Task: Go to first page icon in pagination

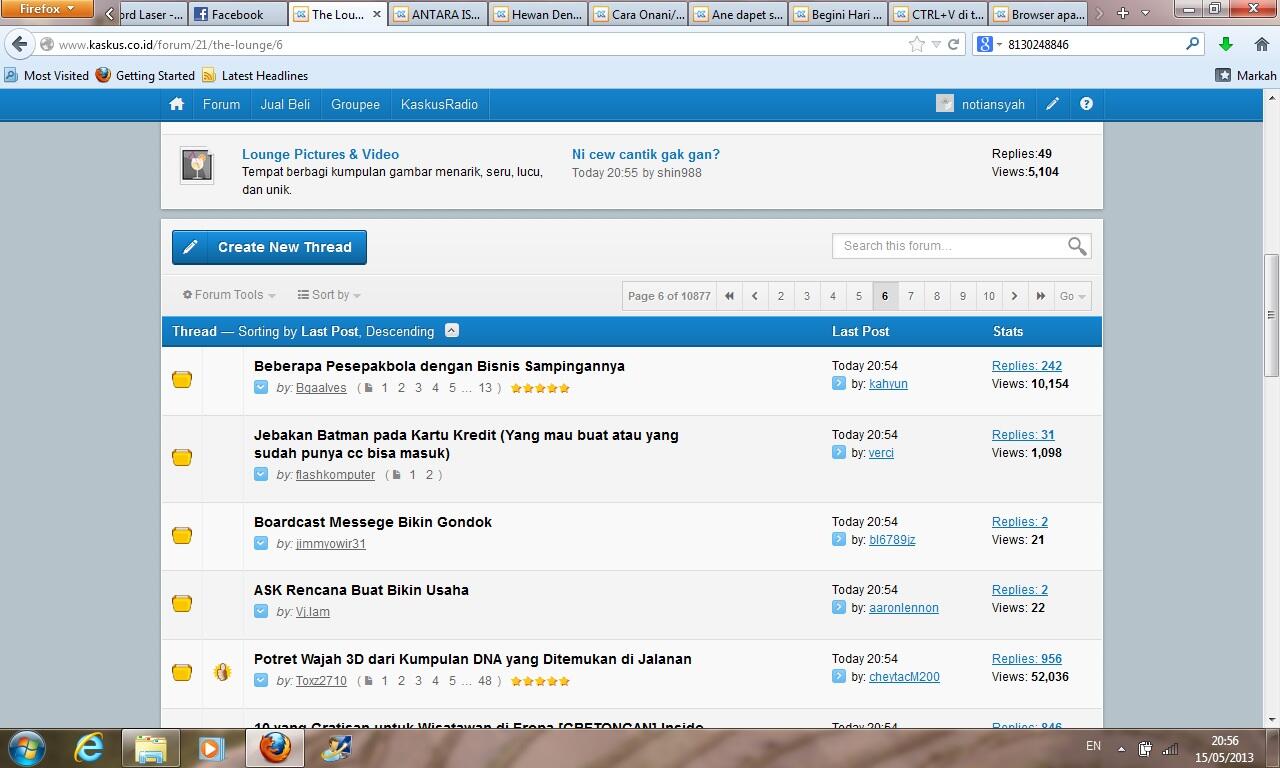Action: pyautogui.click(x=729, y=296)
